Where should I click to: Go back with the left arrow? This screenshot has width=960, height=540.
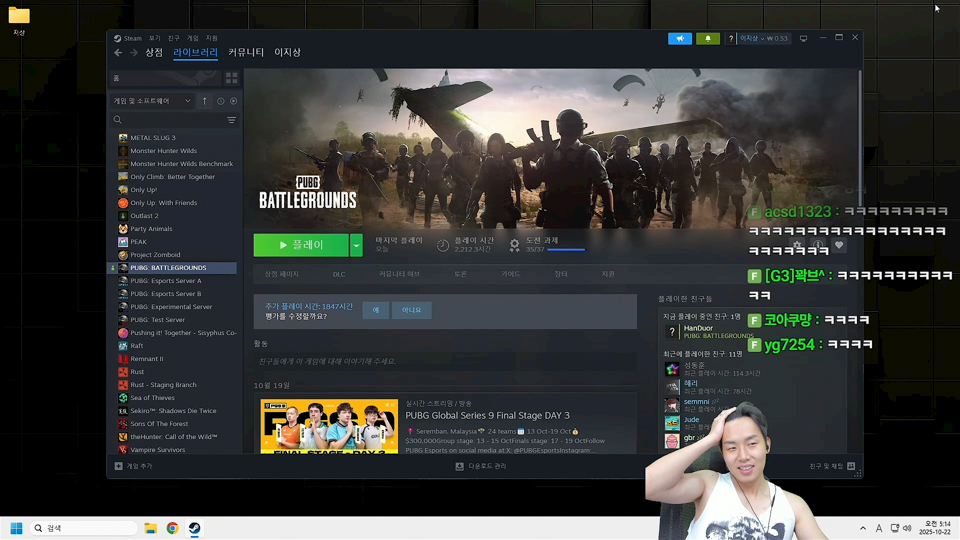(x=118, y=53)
